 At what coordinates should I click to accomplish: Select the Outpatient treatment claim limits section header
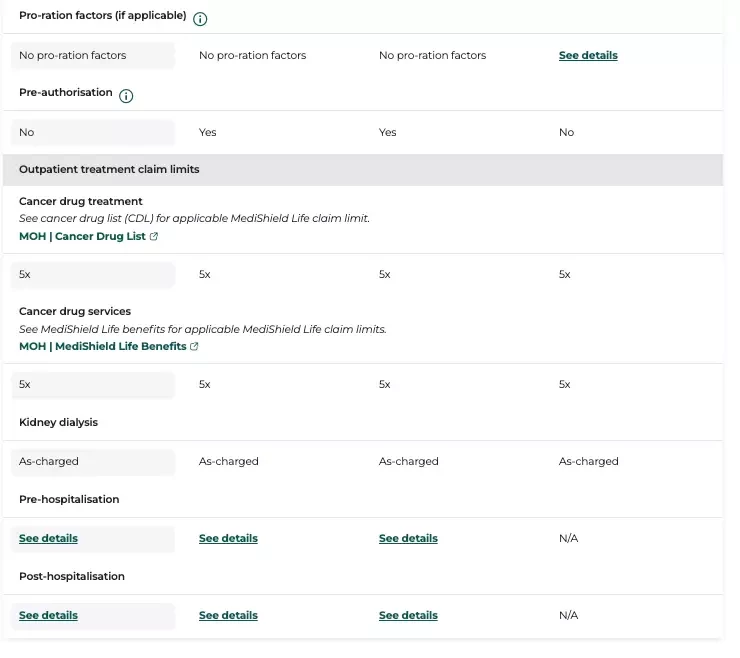click(362, 169)
